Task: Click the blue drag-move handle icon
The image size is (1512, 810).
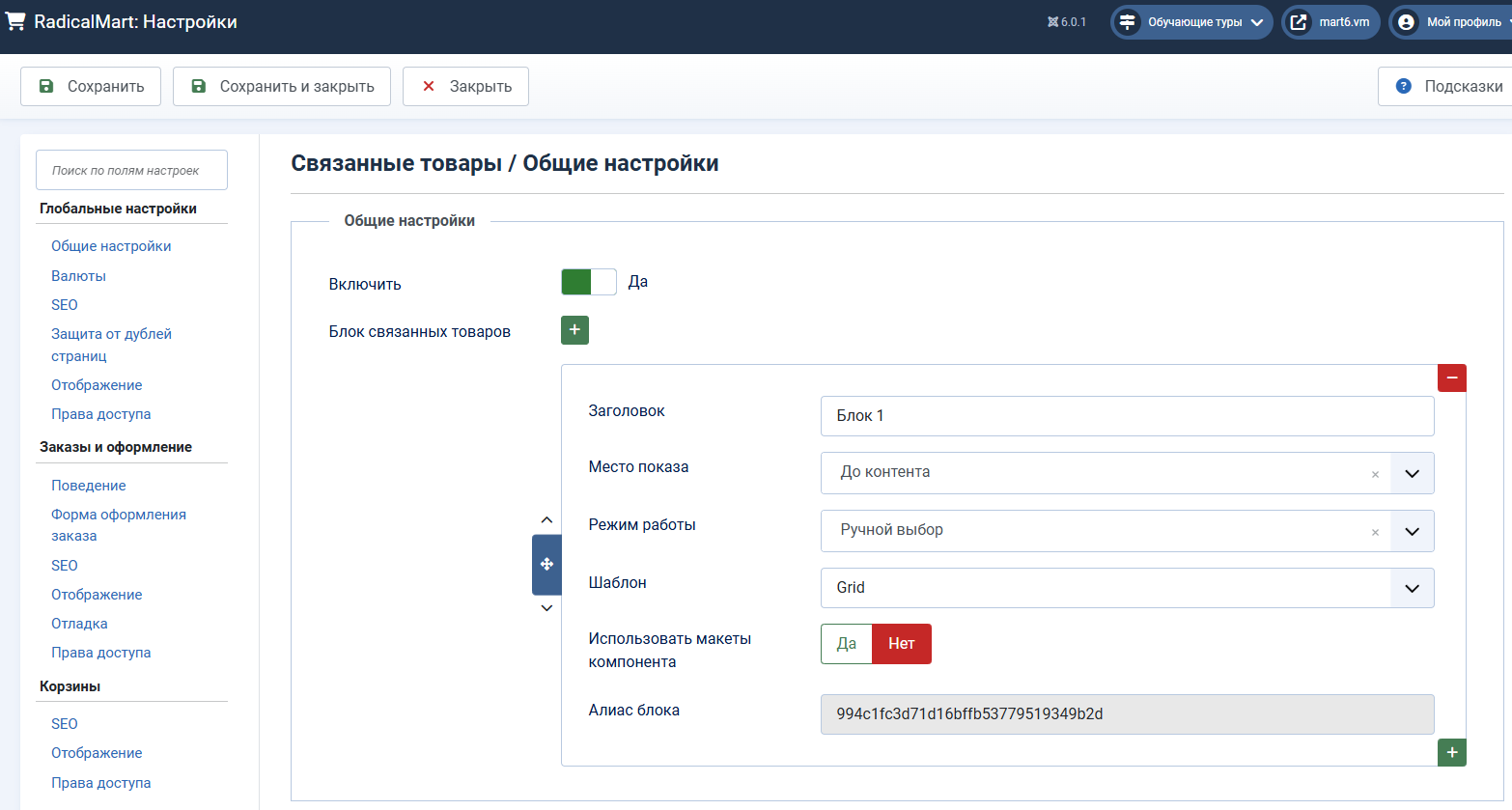Action: (546, 564)
